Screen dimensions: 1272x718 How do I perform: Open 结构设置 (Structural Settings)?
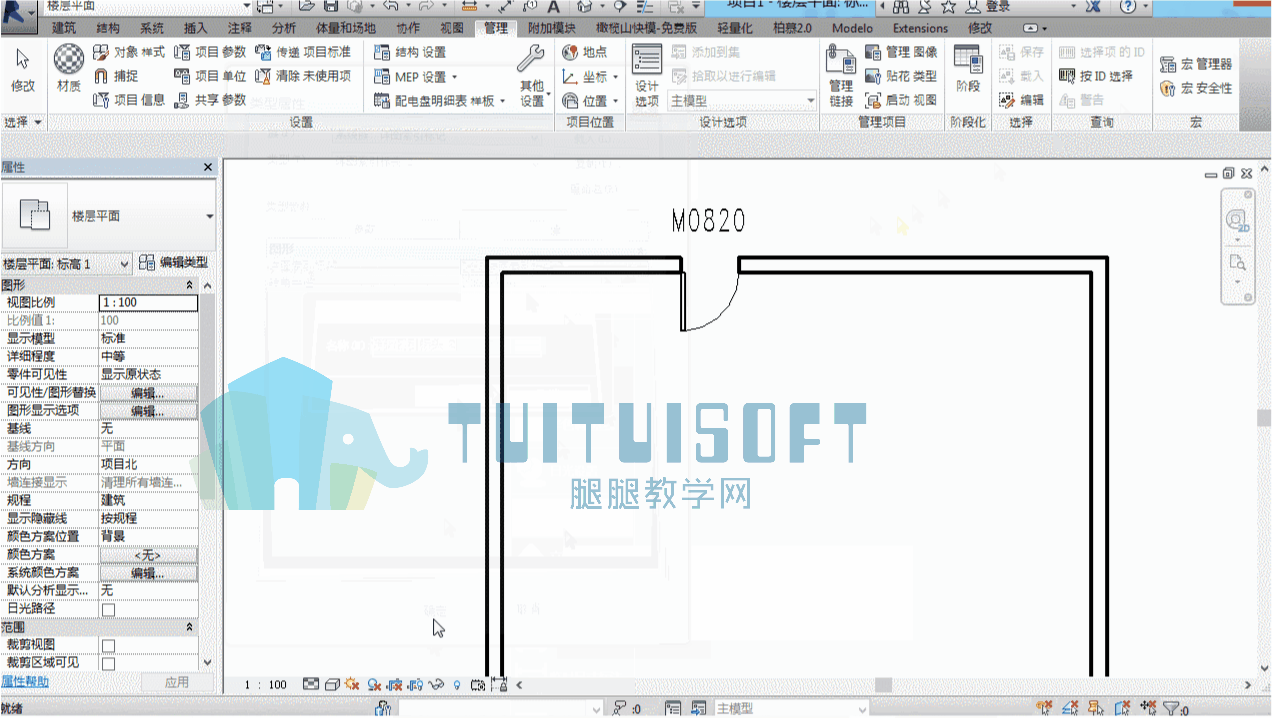click(x=410, y=52)
